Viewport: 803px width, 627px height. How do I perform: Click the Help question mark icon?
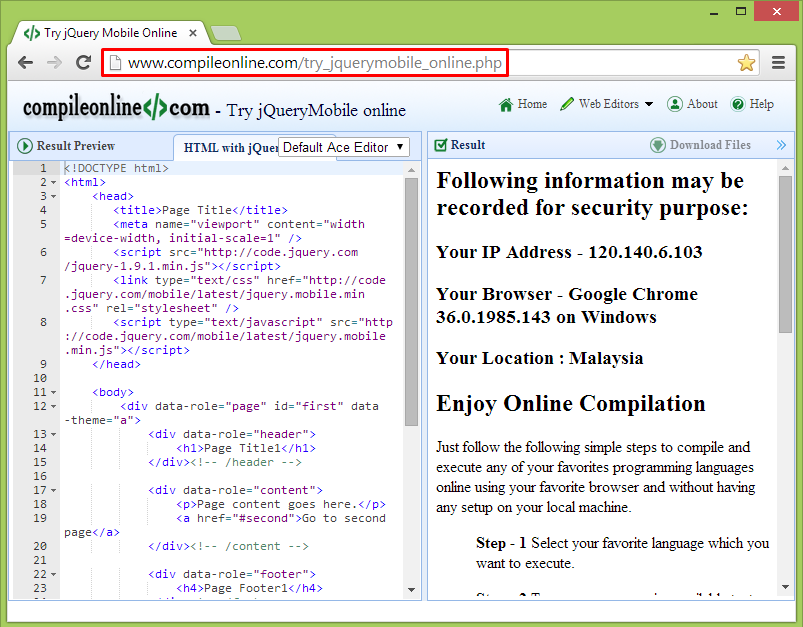click(737, 104)
